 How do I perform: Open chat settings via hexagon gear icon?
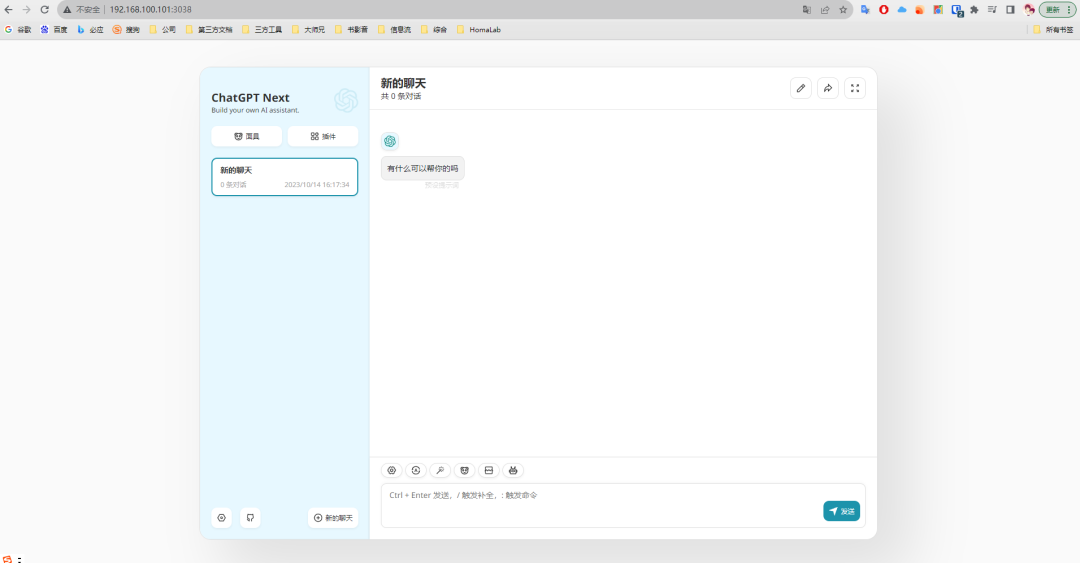(391, 470)
